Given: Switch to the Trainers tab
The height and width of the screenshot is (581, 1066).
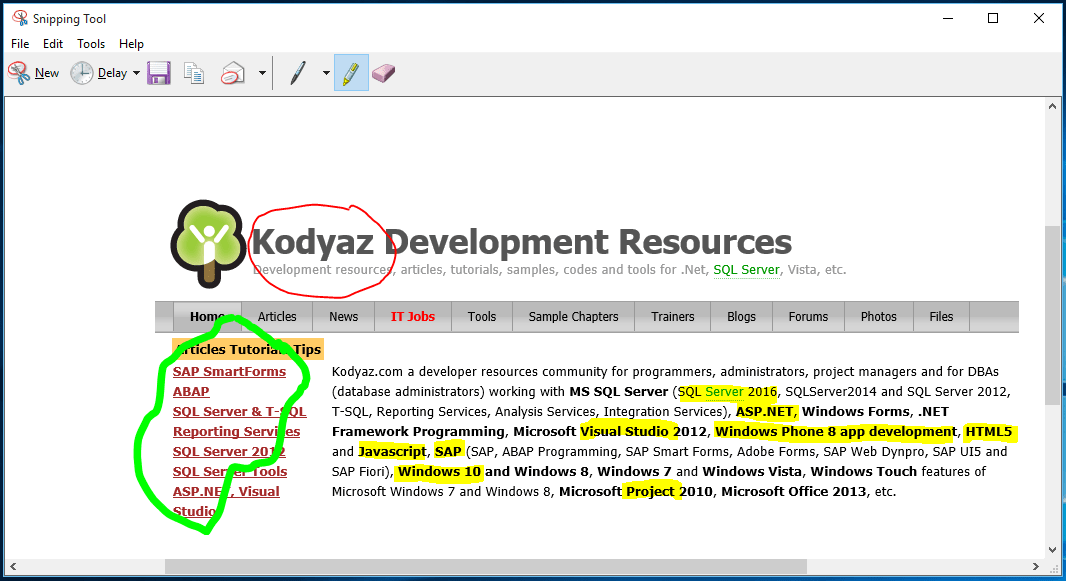Looking at the screenshot, I should pos(673,317).
